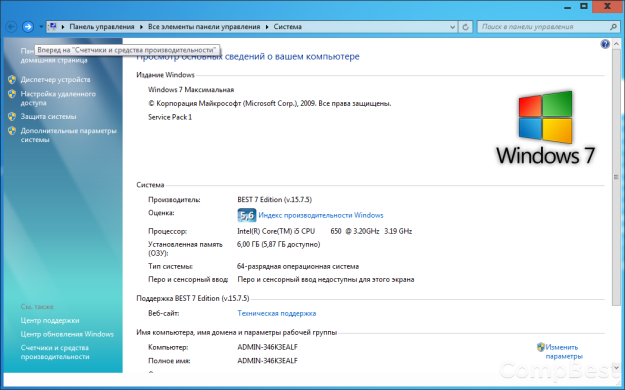The height and width of the screenshot is (390, 625).
Task: Click the vertical scrollbar up arrow
Action: click(x=616, y=43)
